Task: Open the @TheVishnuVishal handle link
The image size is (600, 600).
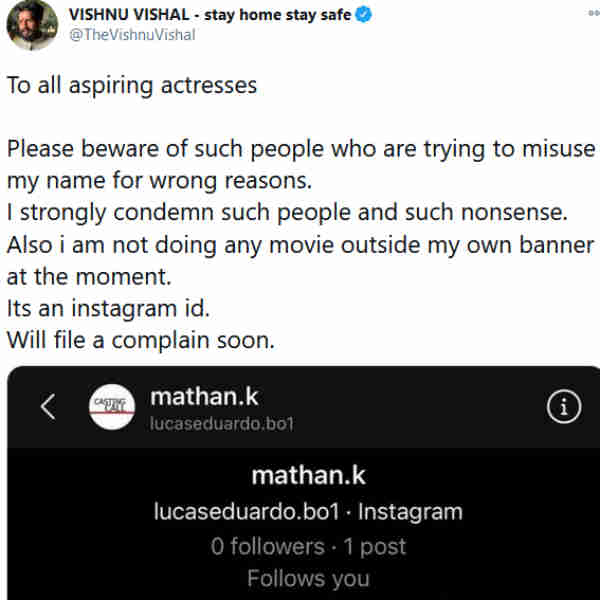Action: (131, 35)
